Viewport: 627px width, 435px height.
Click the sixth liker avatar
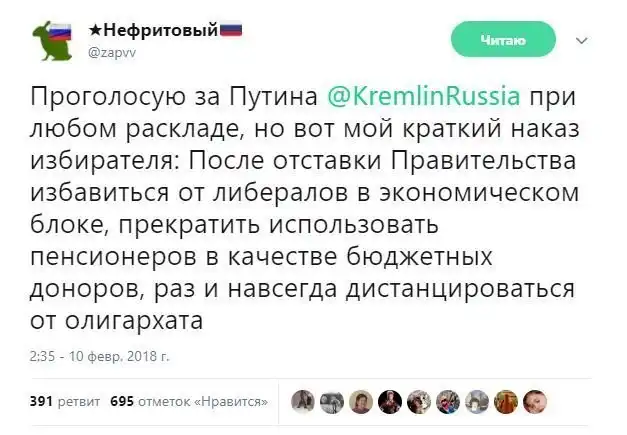point(447,402)
